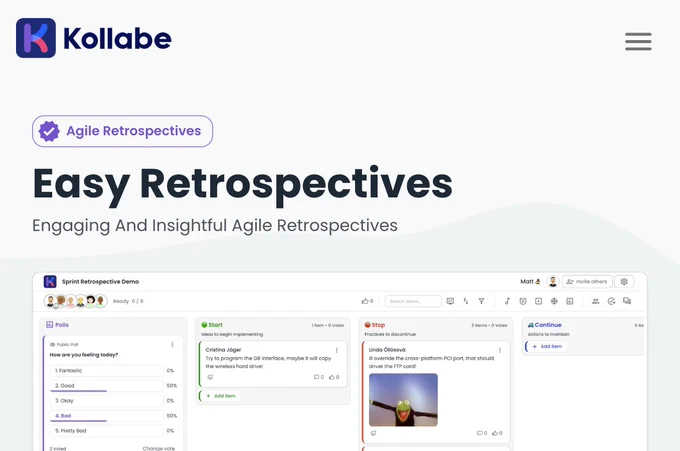Click comment count on Cristina Jäger's card
680x451 pixels.
pos(319,377)
